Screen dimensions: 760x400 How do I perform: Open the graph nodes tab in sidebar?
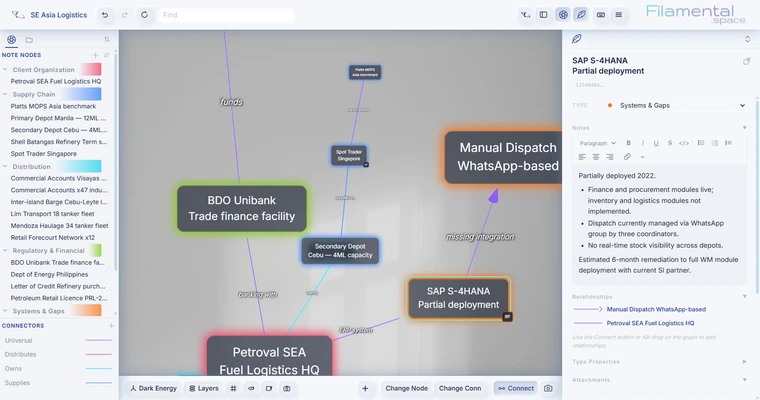pos(11,40)
